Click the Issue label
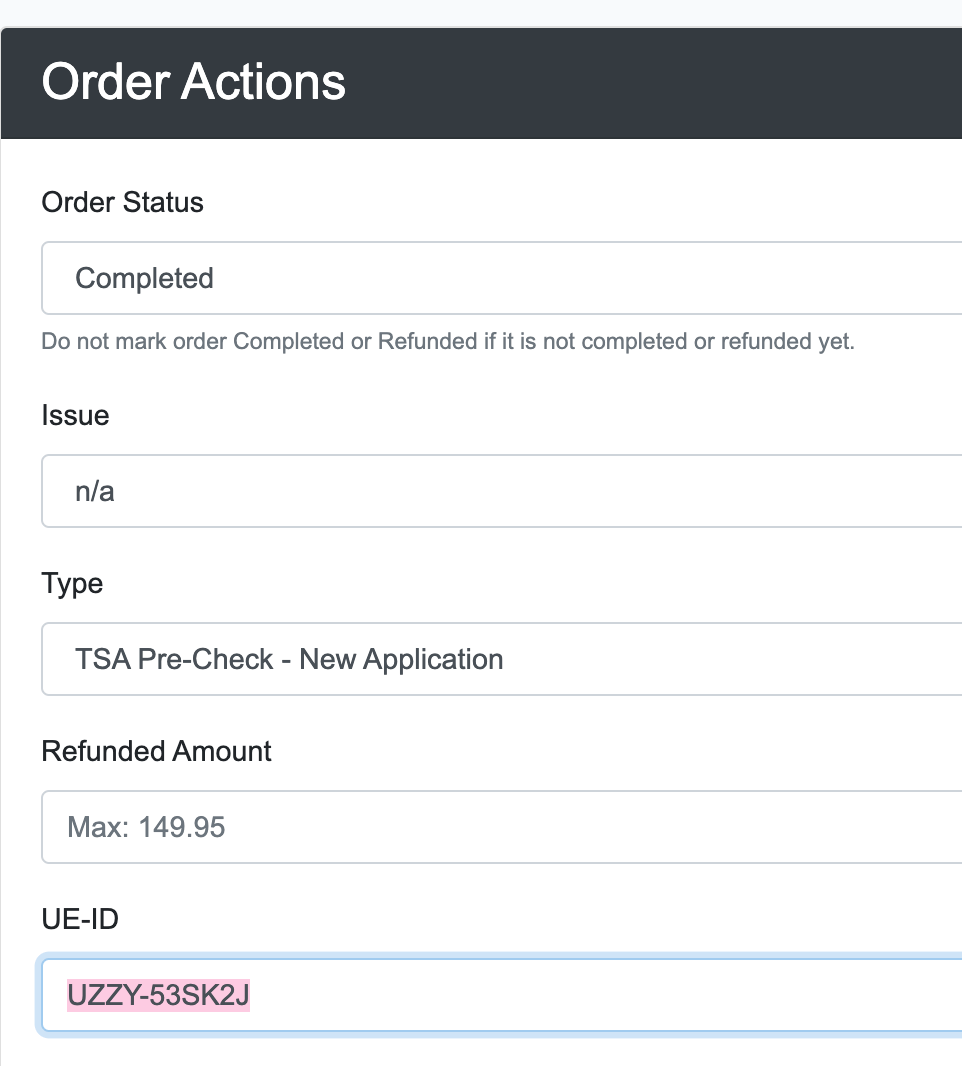962x1066 pixels. pos(74,415)
